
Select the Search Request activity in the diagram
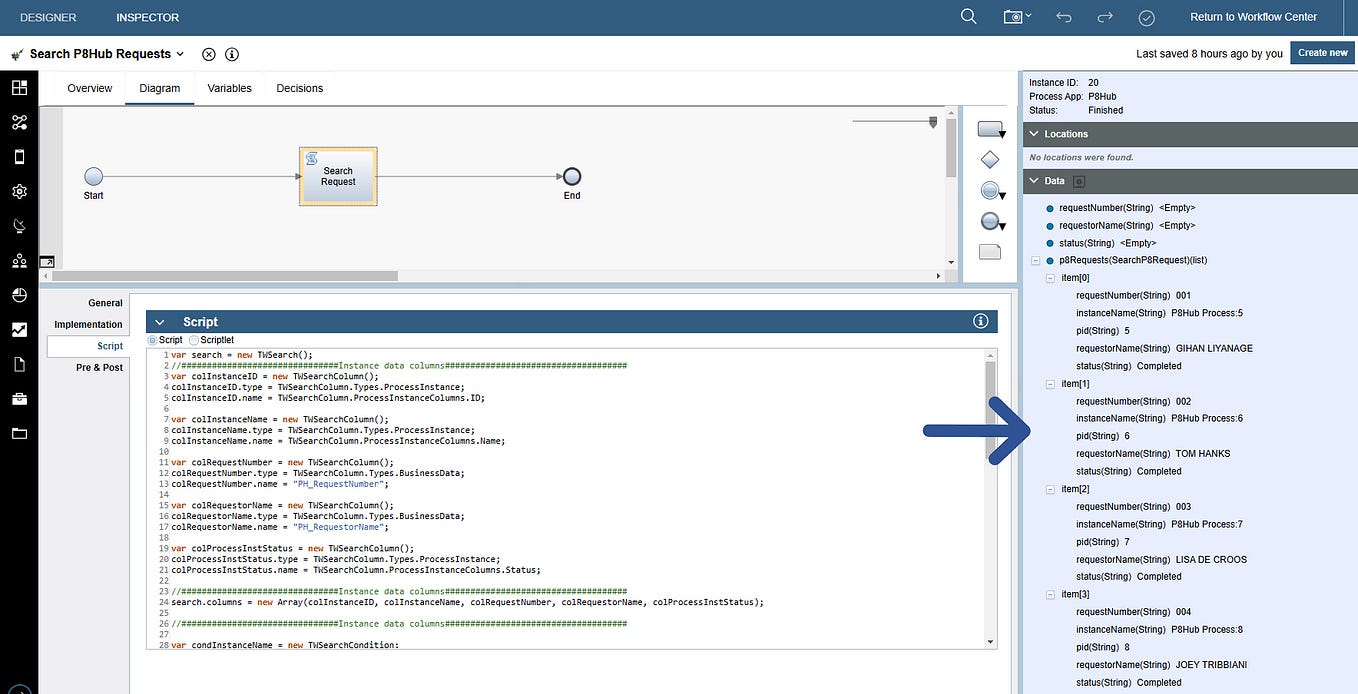coord(337,176)
